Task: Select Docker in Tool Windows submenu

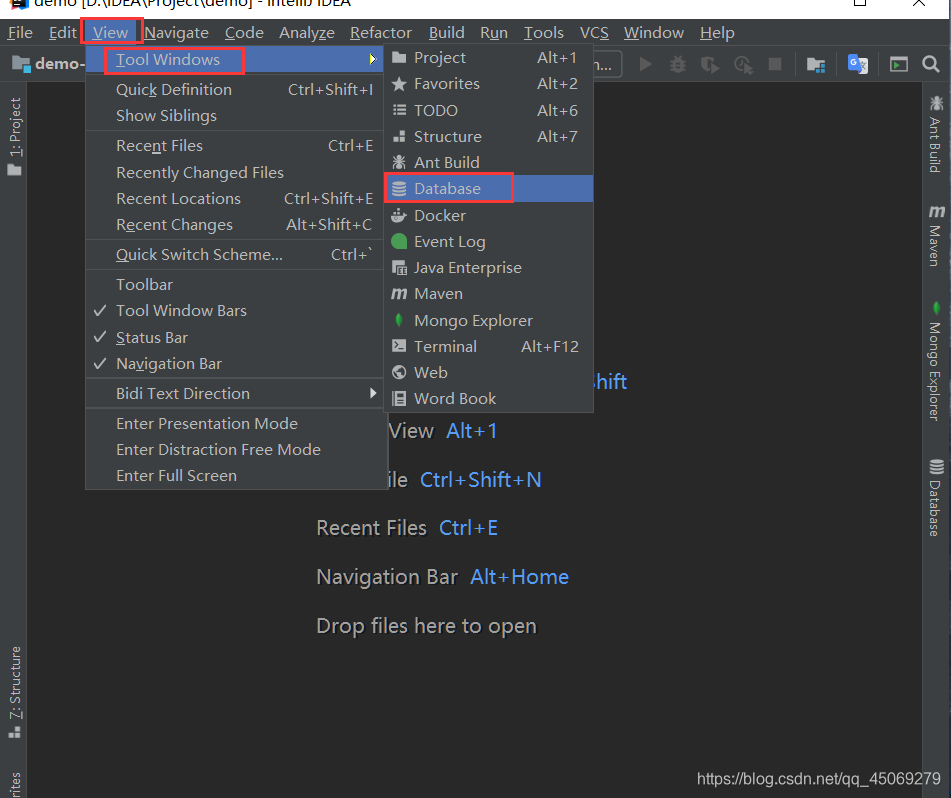Action: click(488, 215)
